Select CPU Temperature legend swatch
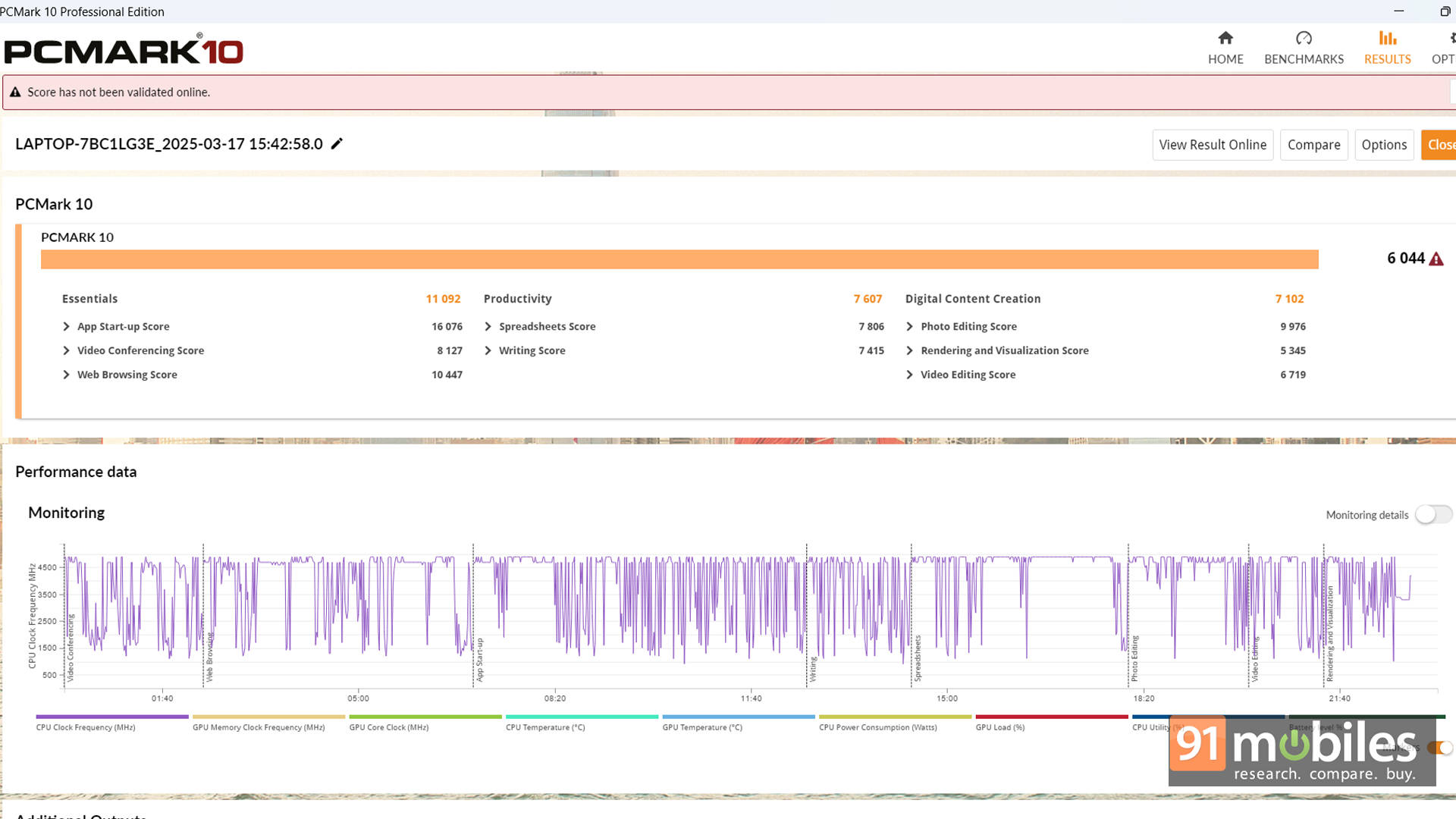This screenshot has height=819, width=1456. pos(582,717)
